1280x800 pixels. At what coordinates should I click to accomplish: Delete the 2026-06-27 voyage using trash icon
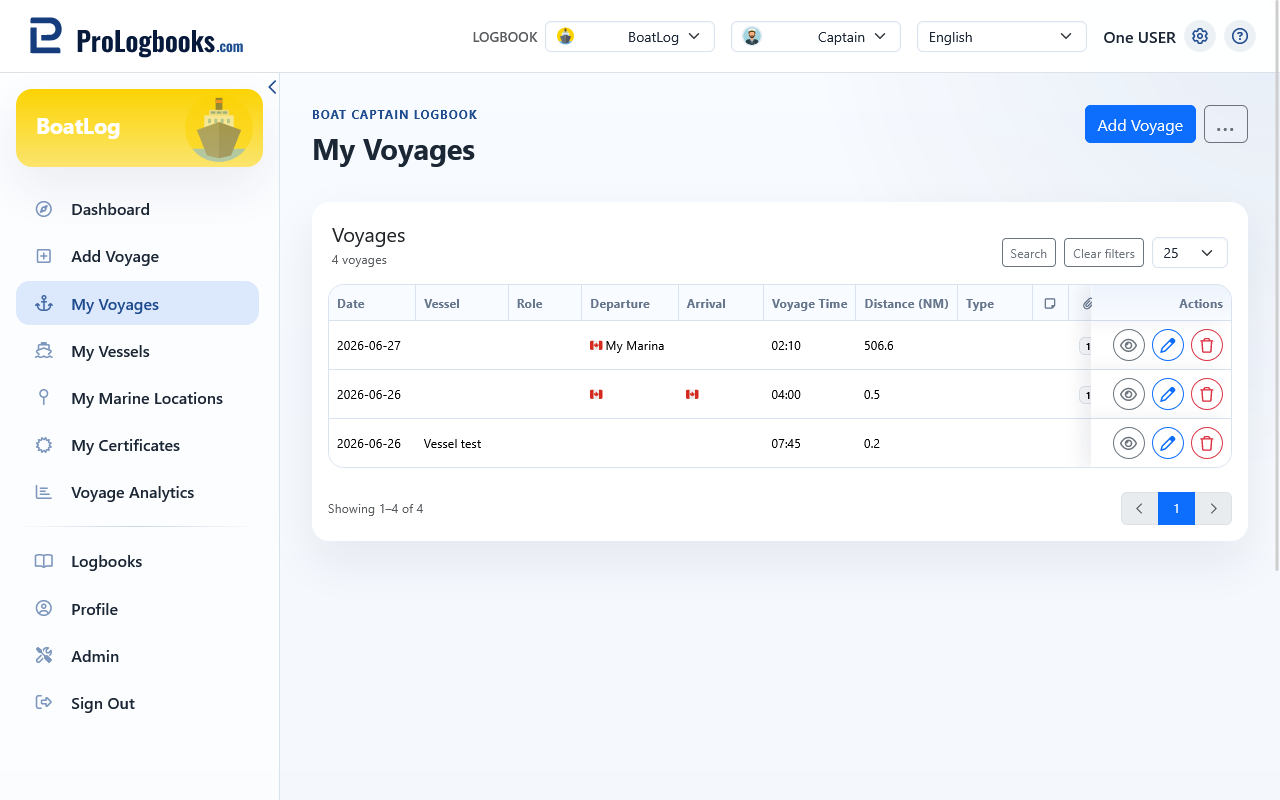pos(1207,345)
